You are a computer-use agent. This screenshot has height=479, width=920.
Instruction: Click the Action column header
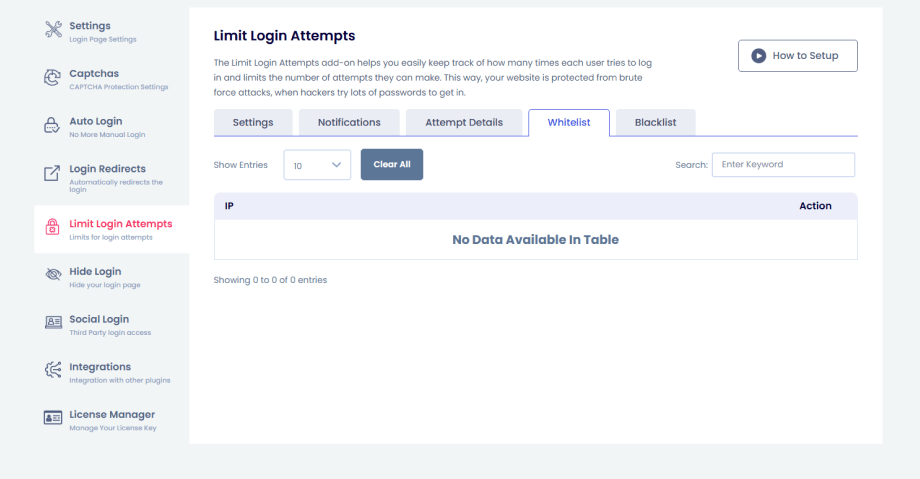(815, 206)
